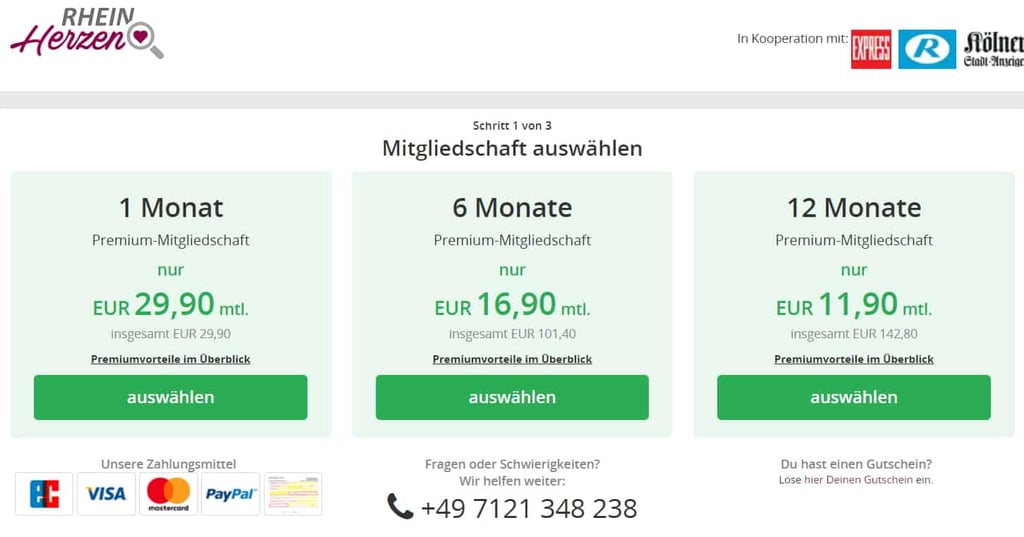Select the 1 Monat membership

coord(170,397)
